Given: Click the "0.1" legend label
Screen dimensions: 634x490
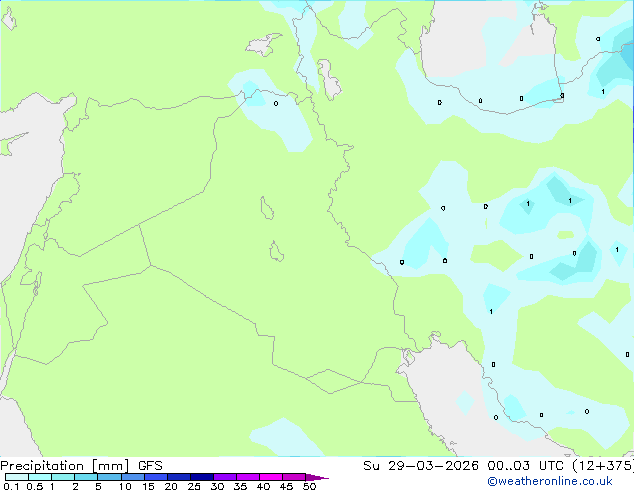Looking at the screenshot, I should click(x=11, y=486).
